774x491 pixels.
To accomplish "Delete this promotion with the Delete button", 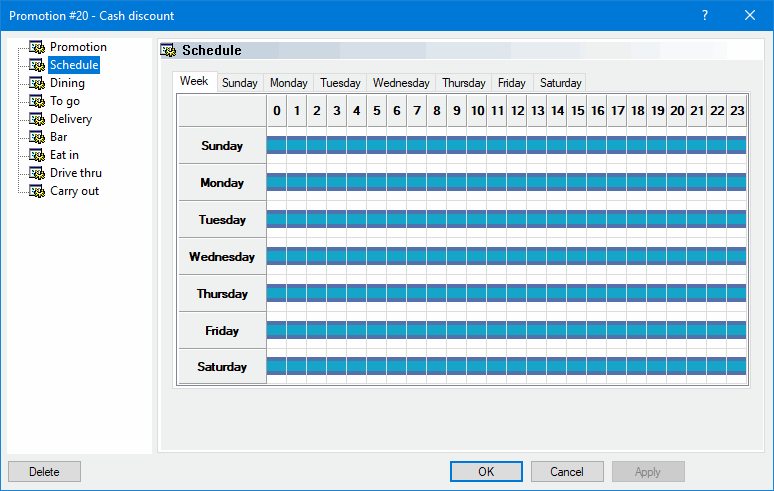I will coord(44,471).
